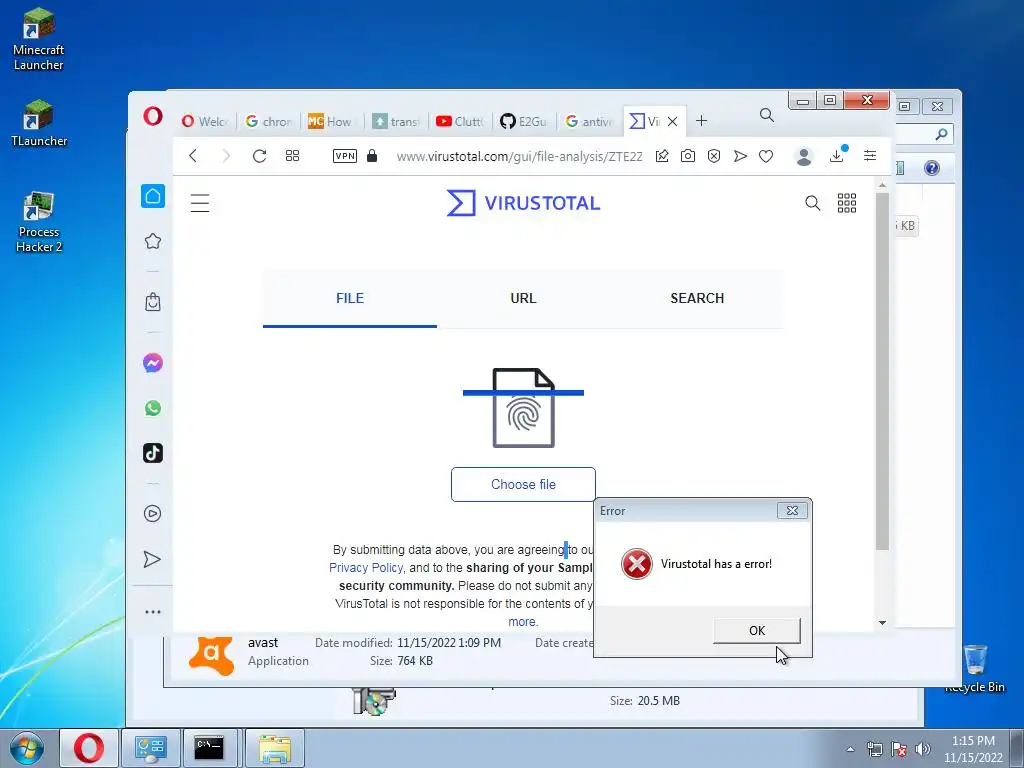Switch to the Welcome Opera tab
Viewport: 1024px width, 768px height.
205,121
